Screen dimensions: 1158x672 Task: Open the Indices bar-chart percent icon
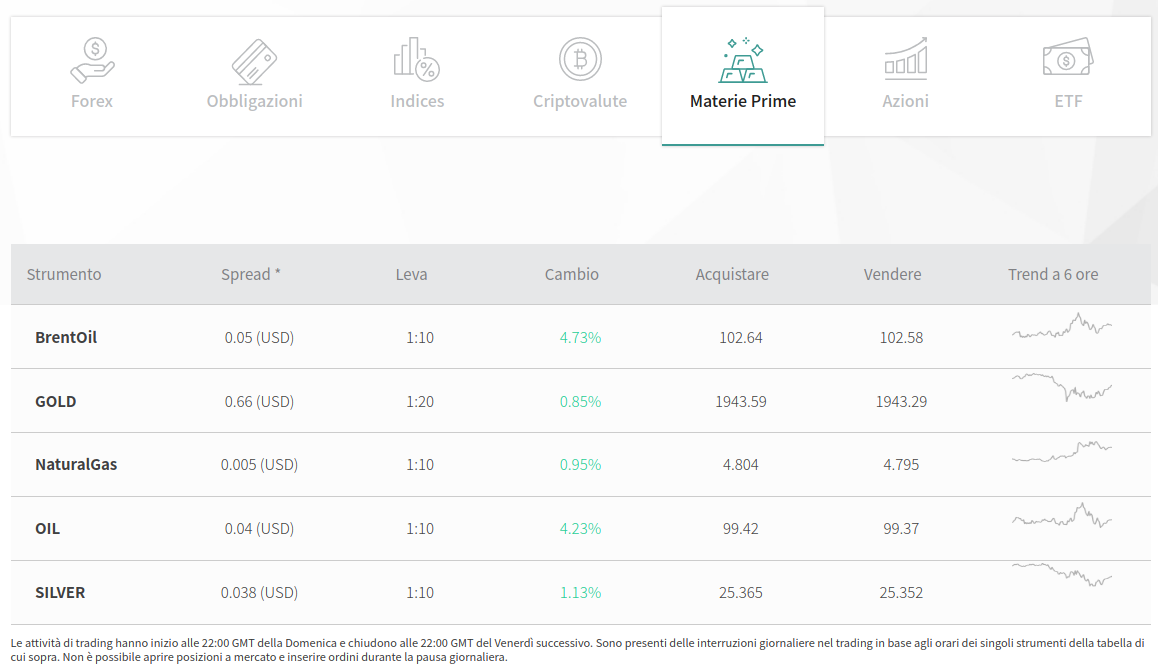(417, 60)
